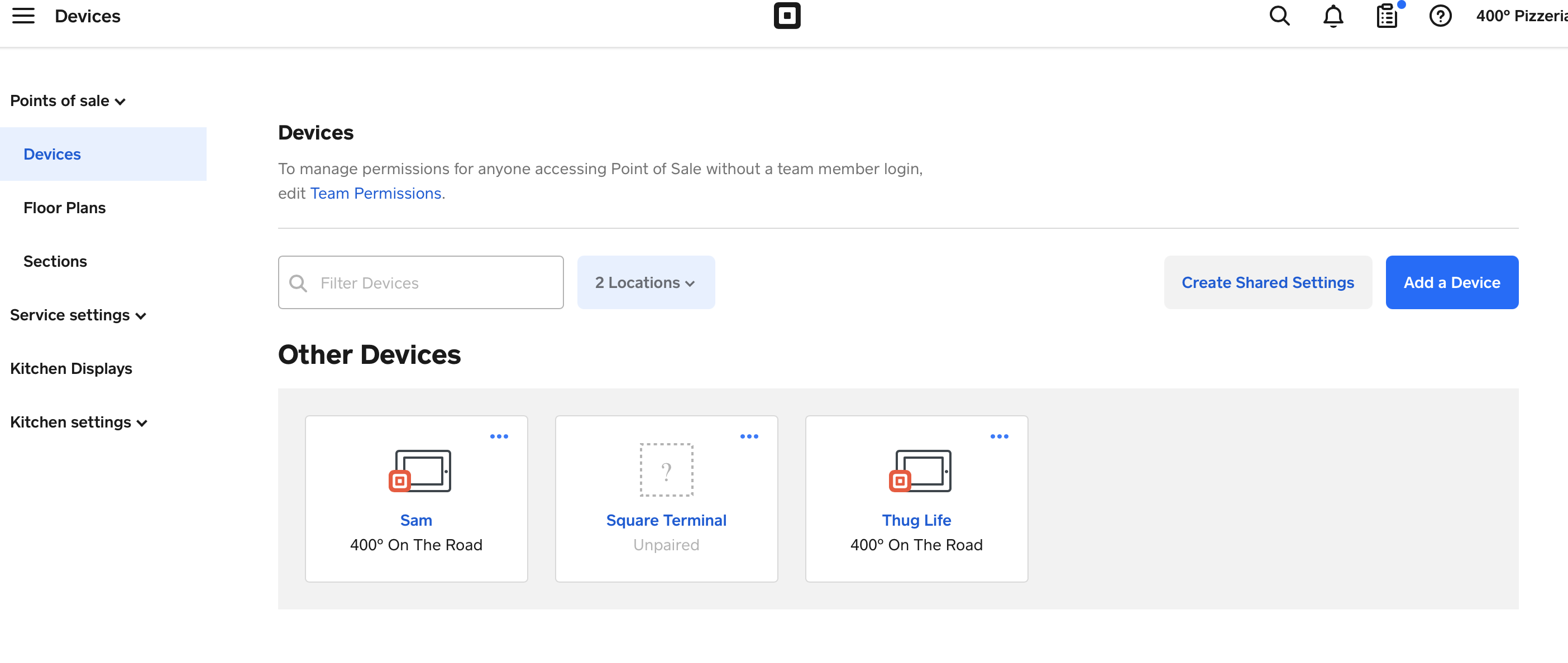This screenshot has height=663, width=1568.
Task: Open search via magnifying glass icon
Action: coord(1279,16)
